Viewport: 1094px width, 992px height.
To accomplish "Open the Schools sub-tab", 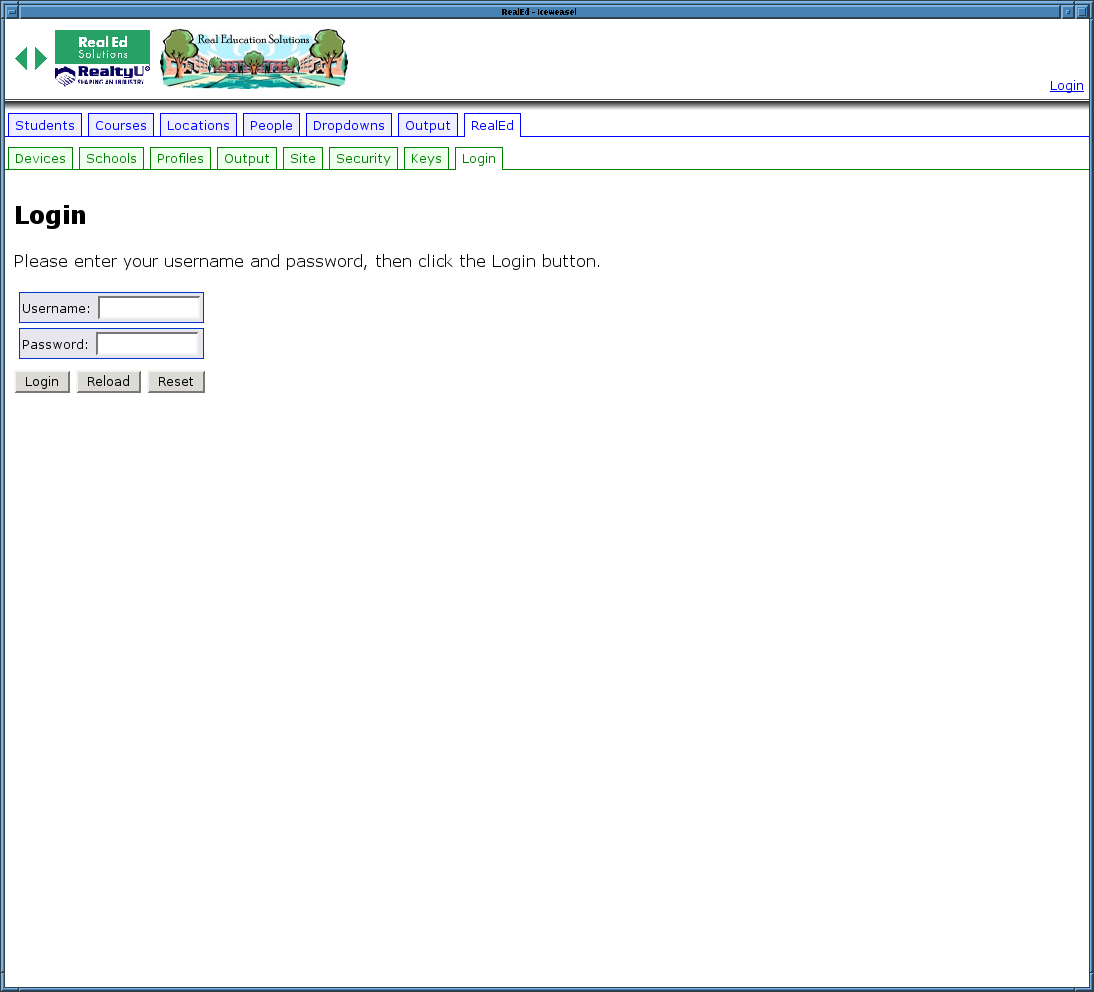I will pos(111,158).
